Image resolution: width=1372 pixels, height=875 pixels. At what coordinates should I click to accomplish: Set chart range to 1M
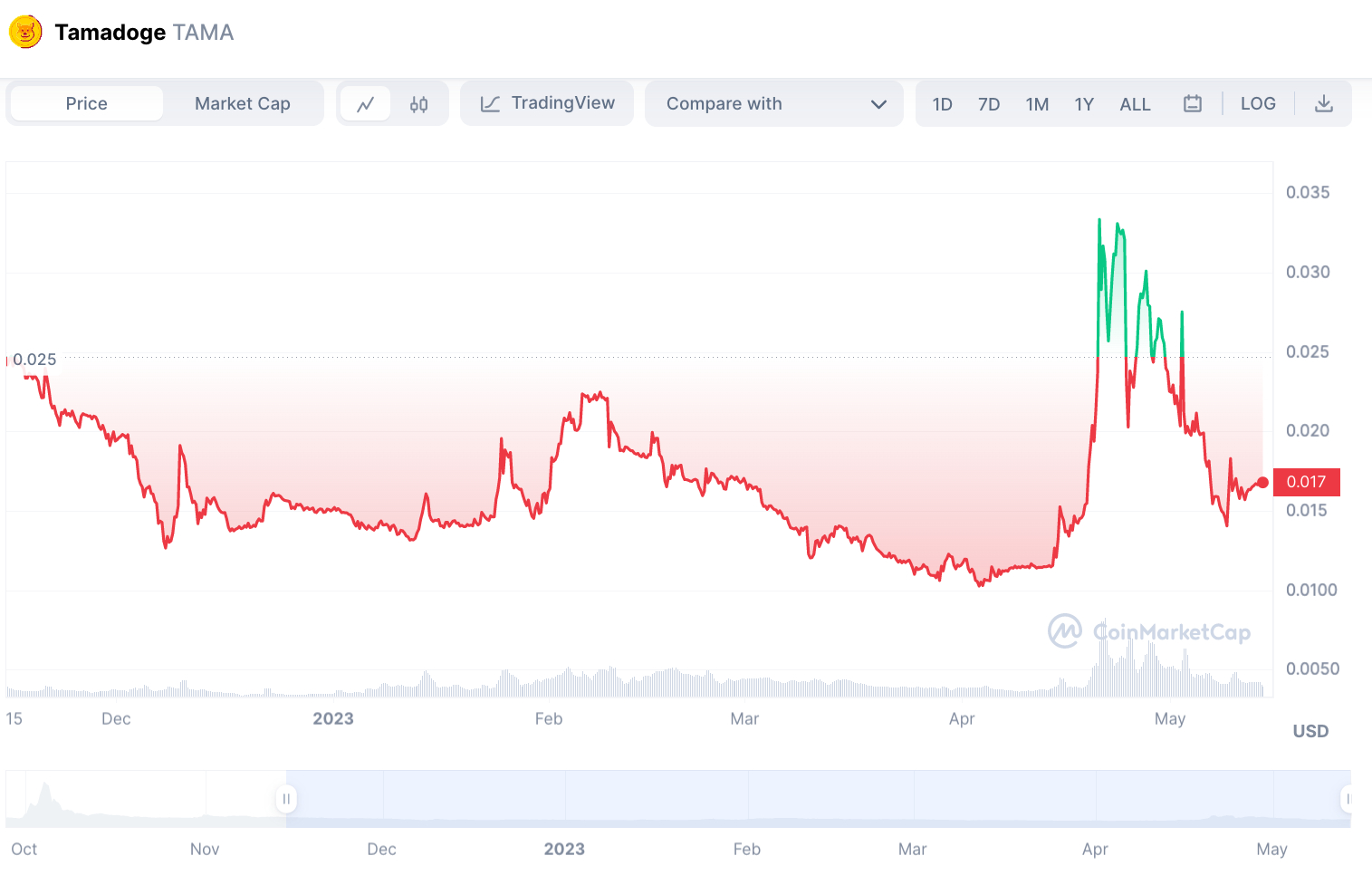point(1037,104)
